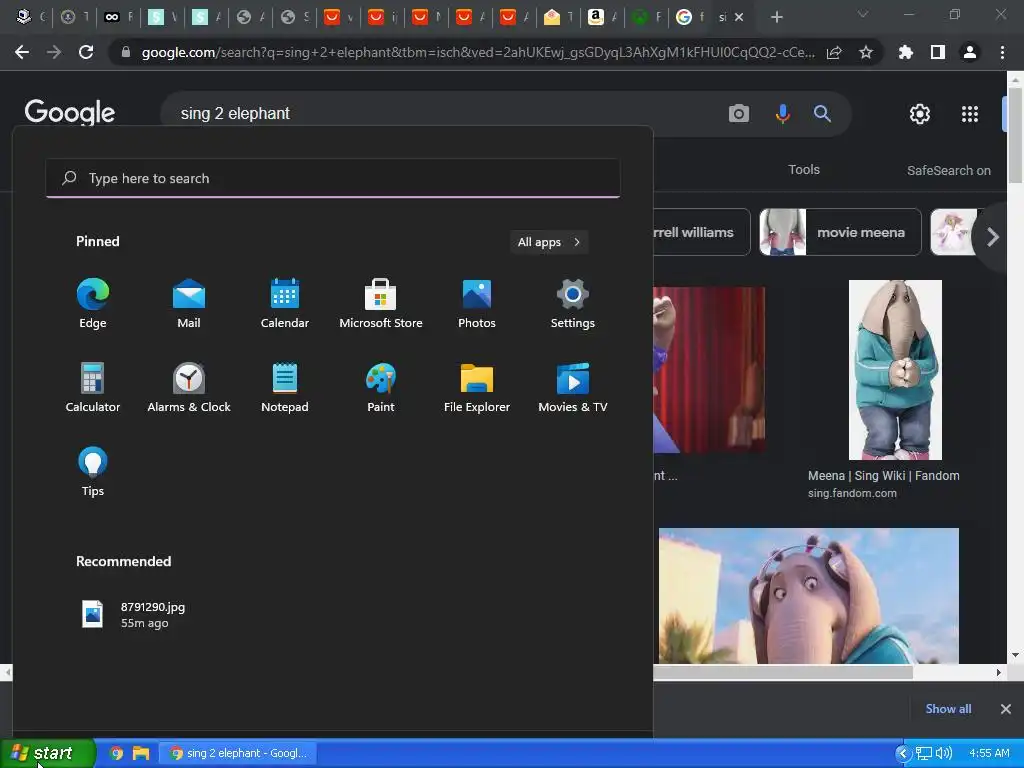Open Chrome tab search dropdown
This screenshot has width=1024, height=768.
863,15
